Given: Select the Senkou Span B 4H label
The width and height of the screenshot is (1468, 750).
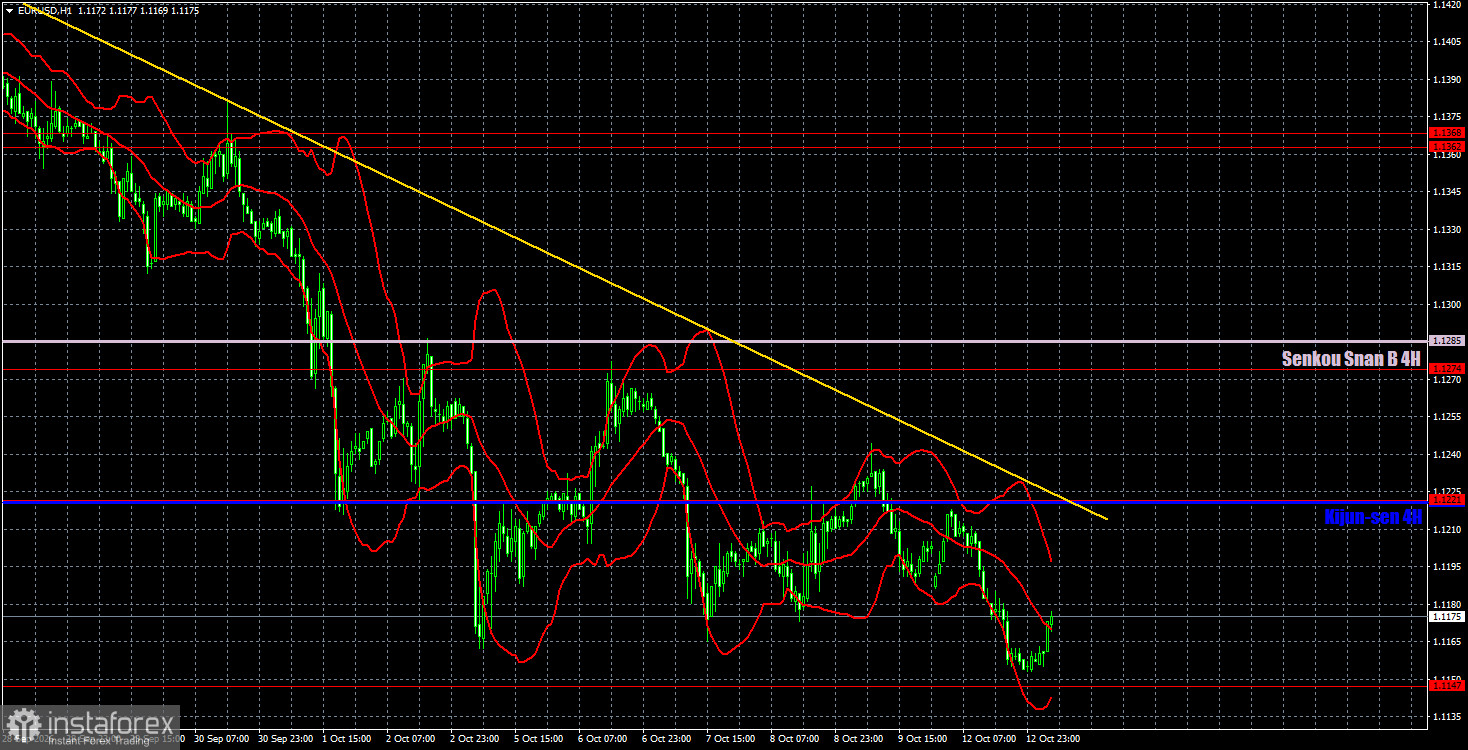Looking at the screenshot, I should pos(1351,359).
